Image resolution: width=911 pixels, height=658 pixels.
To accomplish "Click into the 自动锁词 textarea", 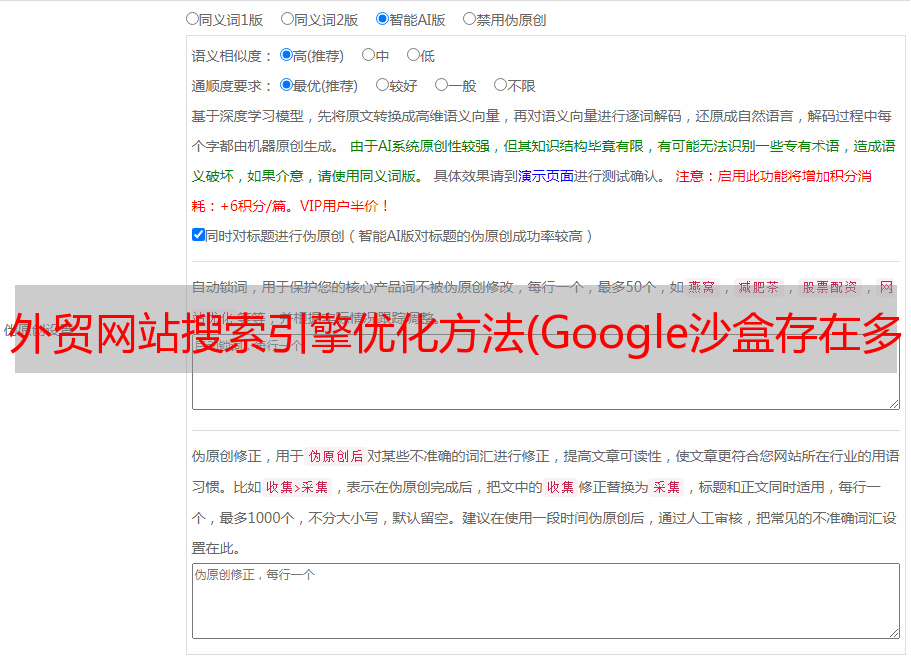I will tap(546, 372).
